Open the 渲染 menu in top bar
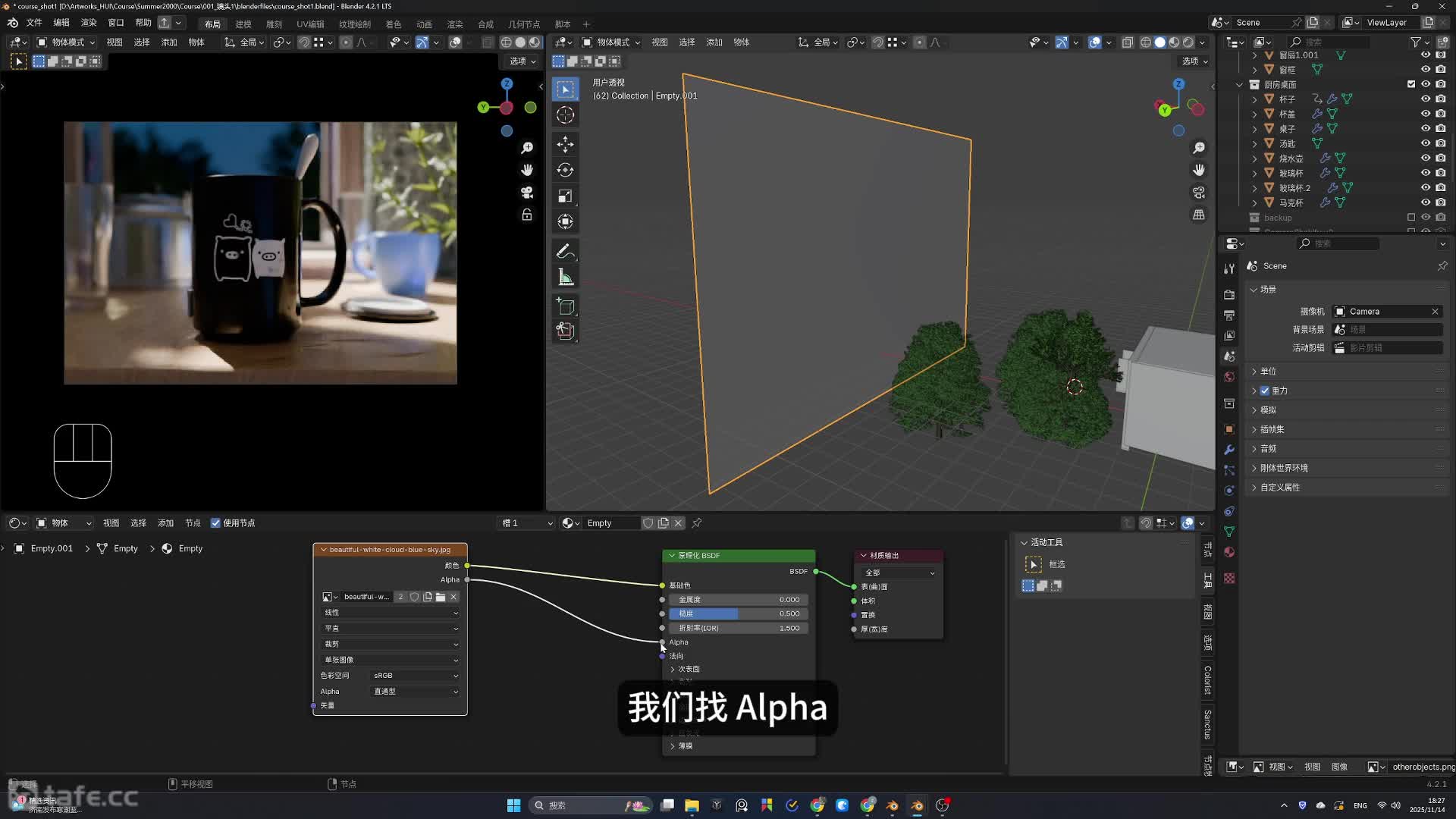 (88, 23)
